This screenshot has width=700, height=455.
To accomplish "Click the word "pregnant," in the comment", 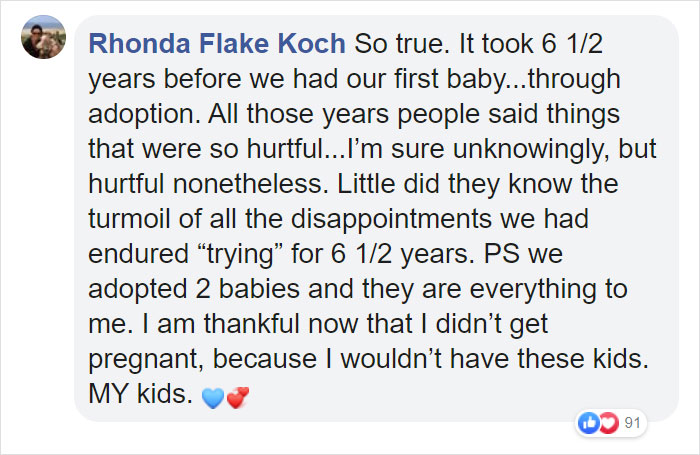I will tap(146, 360).
